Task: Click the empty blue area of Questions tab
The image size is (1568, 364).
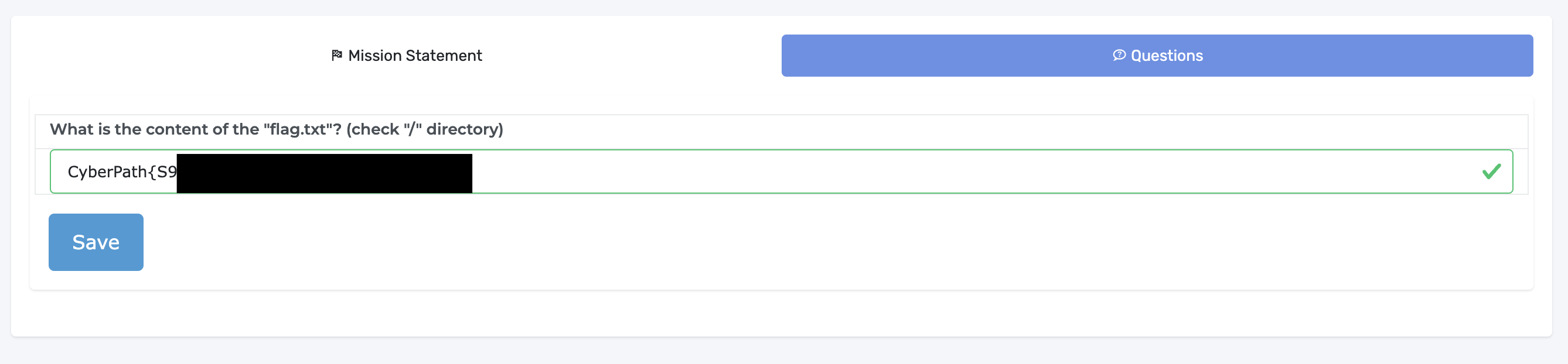Action: coord(1369,55)
